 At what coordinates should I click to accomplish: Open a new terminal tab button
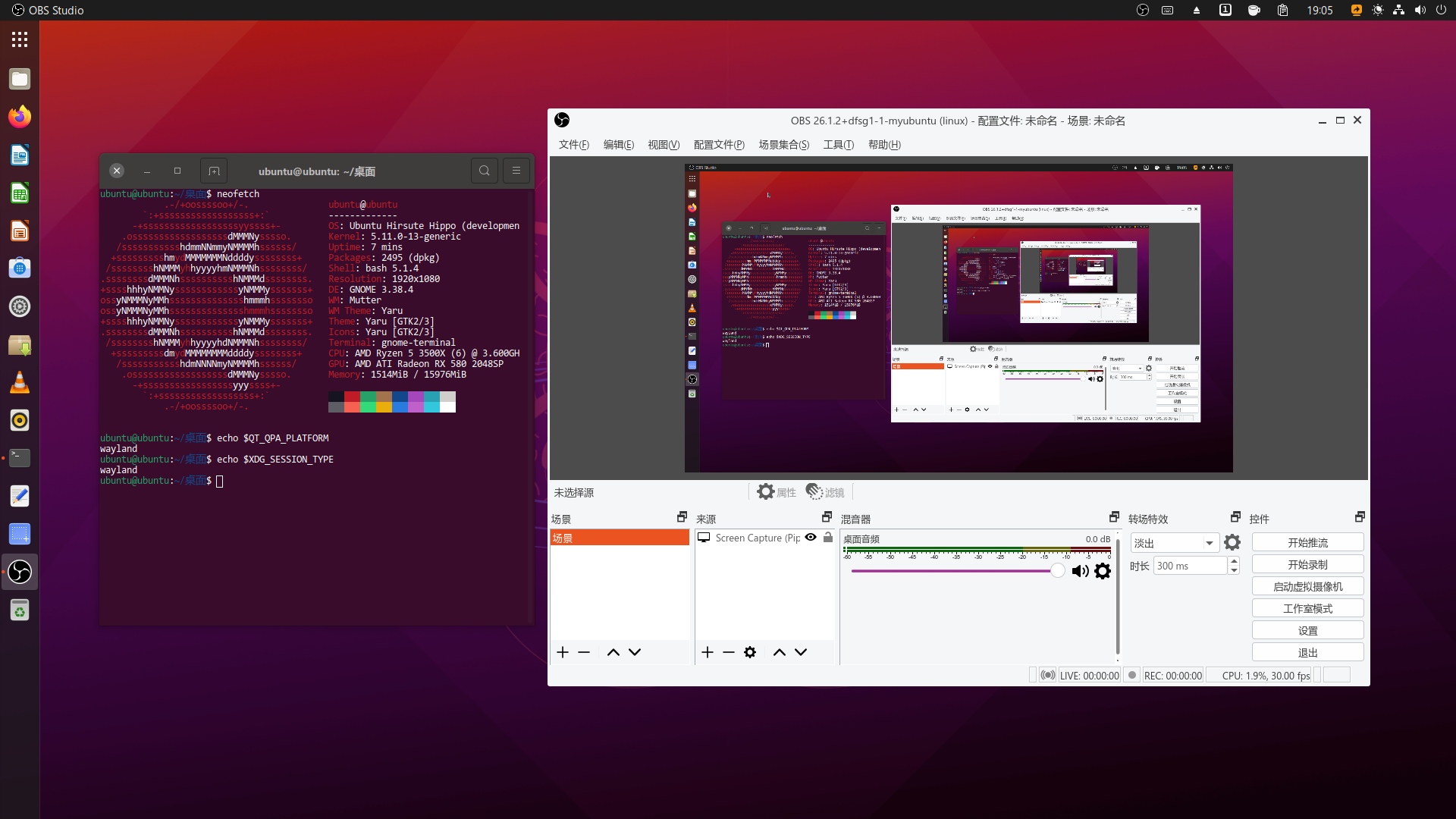click(x=214, y=171)
